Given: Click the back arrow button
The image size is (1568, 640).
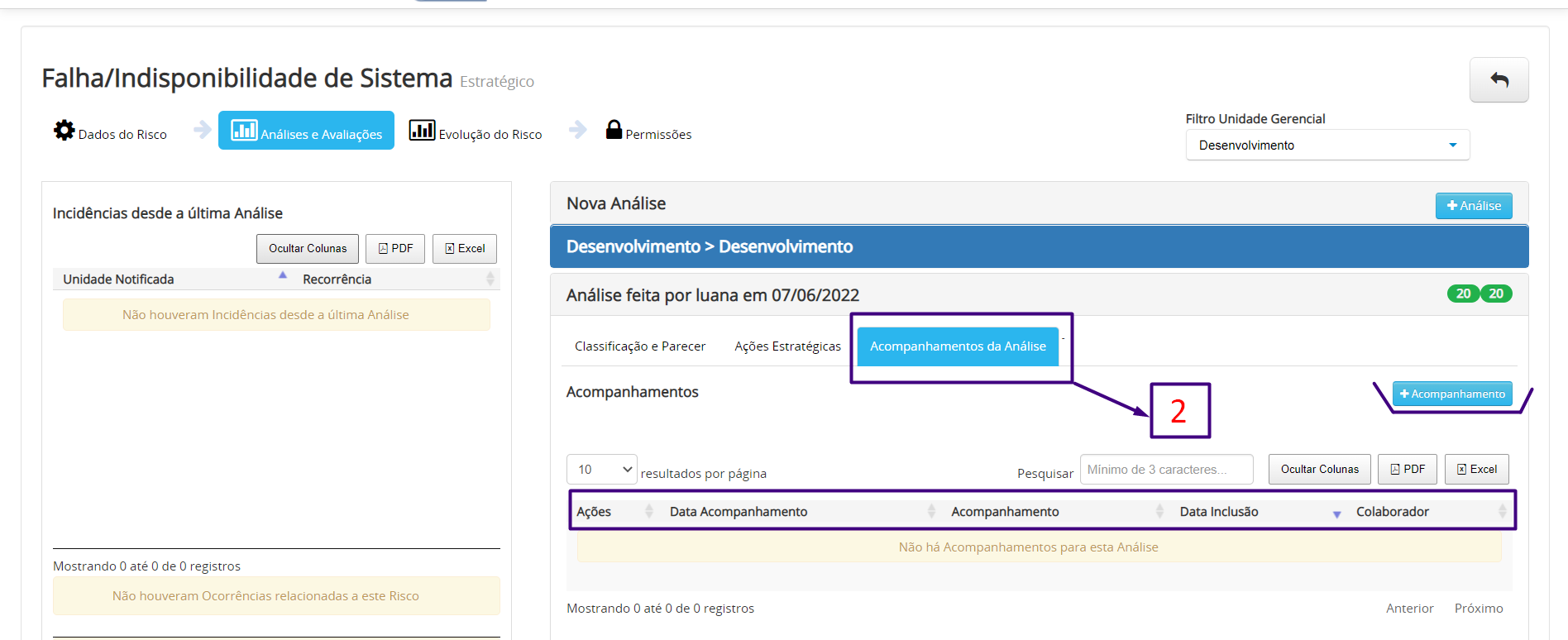Looking at the screenshot, I should pos(1499,80).
